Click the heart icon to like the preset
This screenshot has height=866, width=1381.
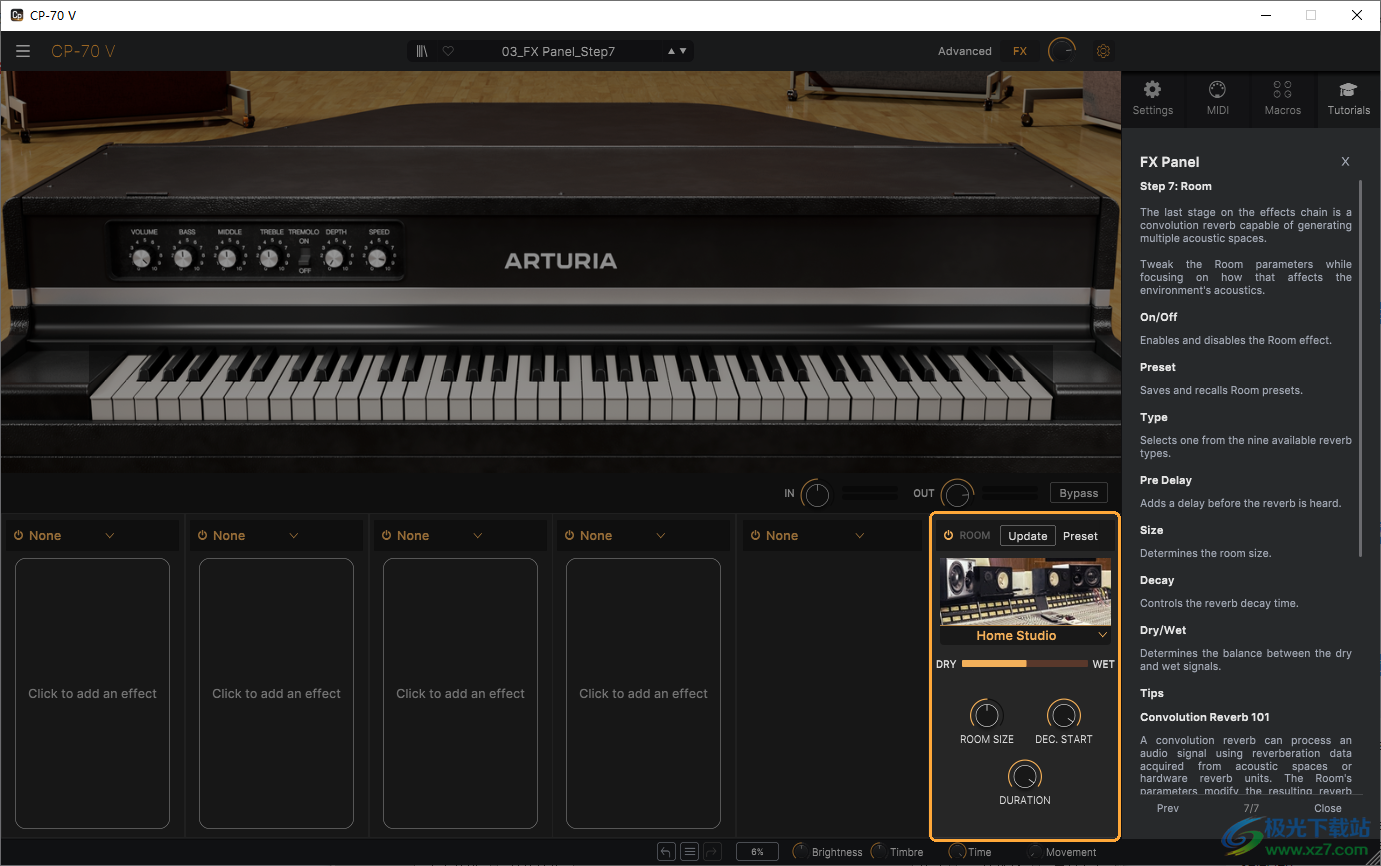[x=447, y=50]
